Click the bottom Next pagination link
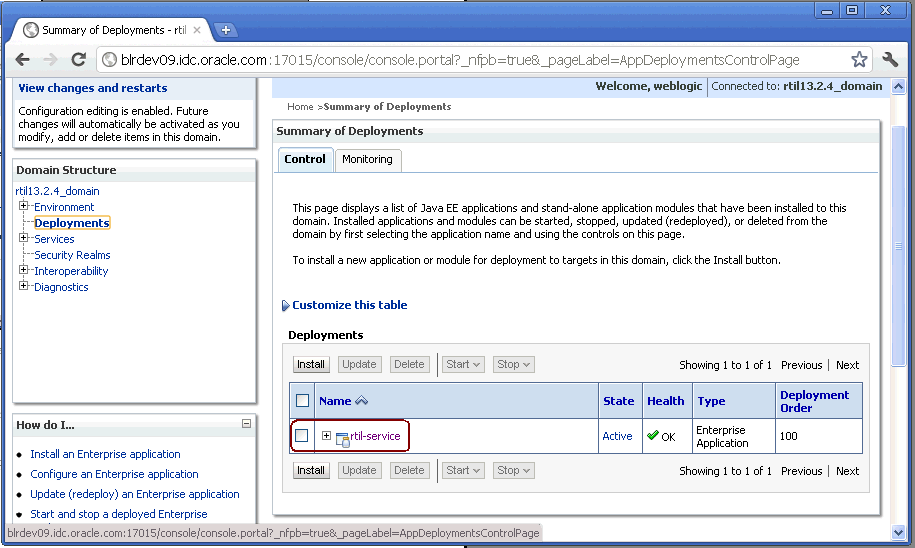The image size is (915, 548). coord(847,471)
